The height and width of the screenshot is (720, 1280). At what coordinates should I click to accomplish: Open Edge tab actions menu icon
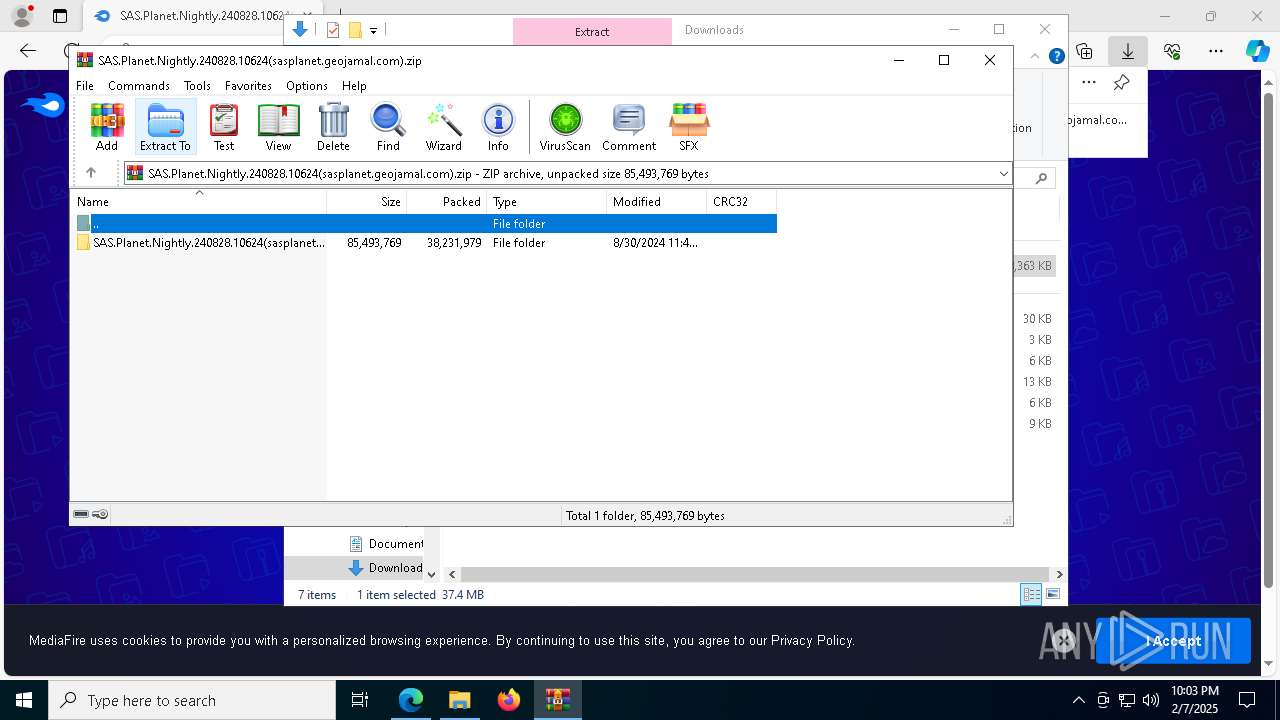(60, 16)
